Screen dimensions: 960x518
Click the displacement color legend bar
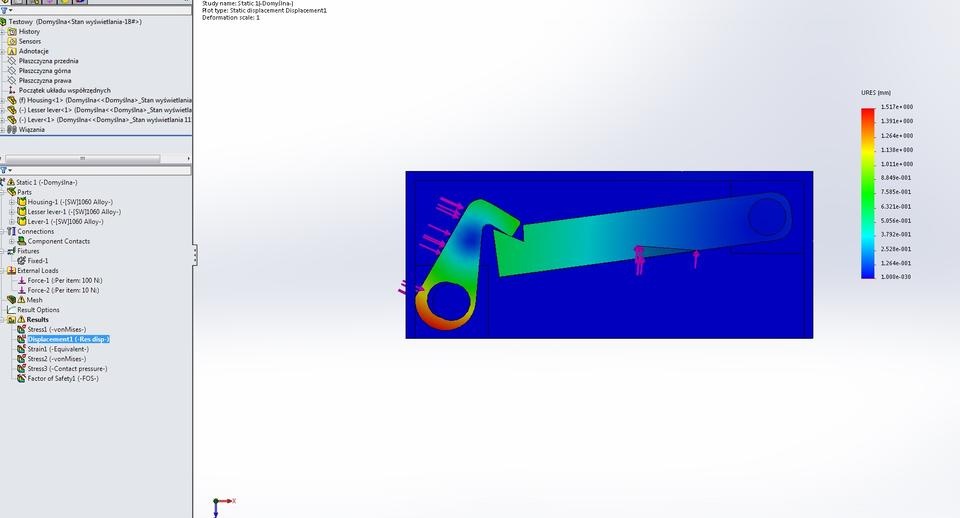[868, 193]
